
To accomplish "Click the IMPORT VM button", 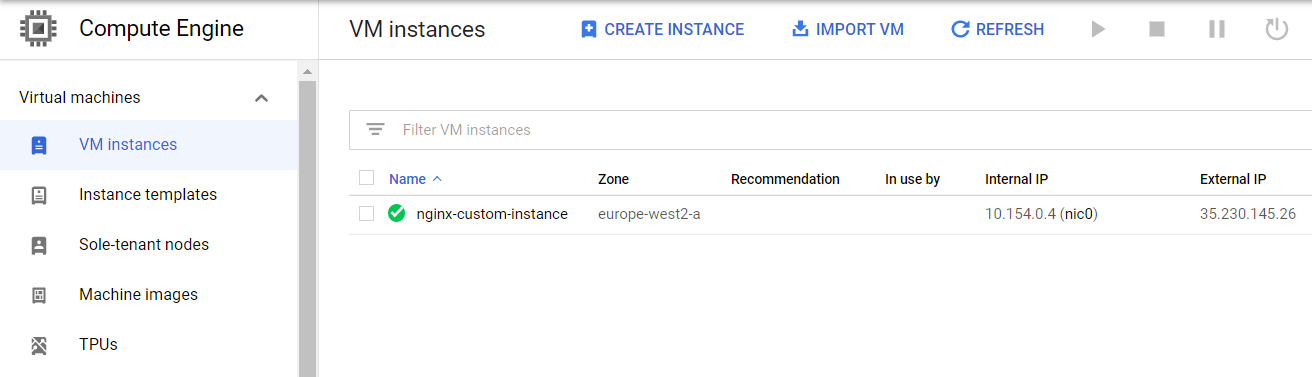I will point(848,30).
